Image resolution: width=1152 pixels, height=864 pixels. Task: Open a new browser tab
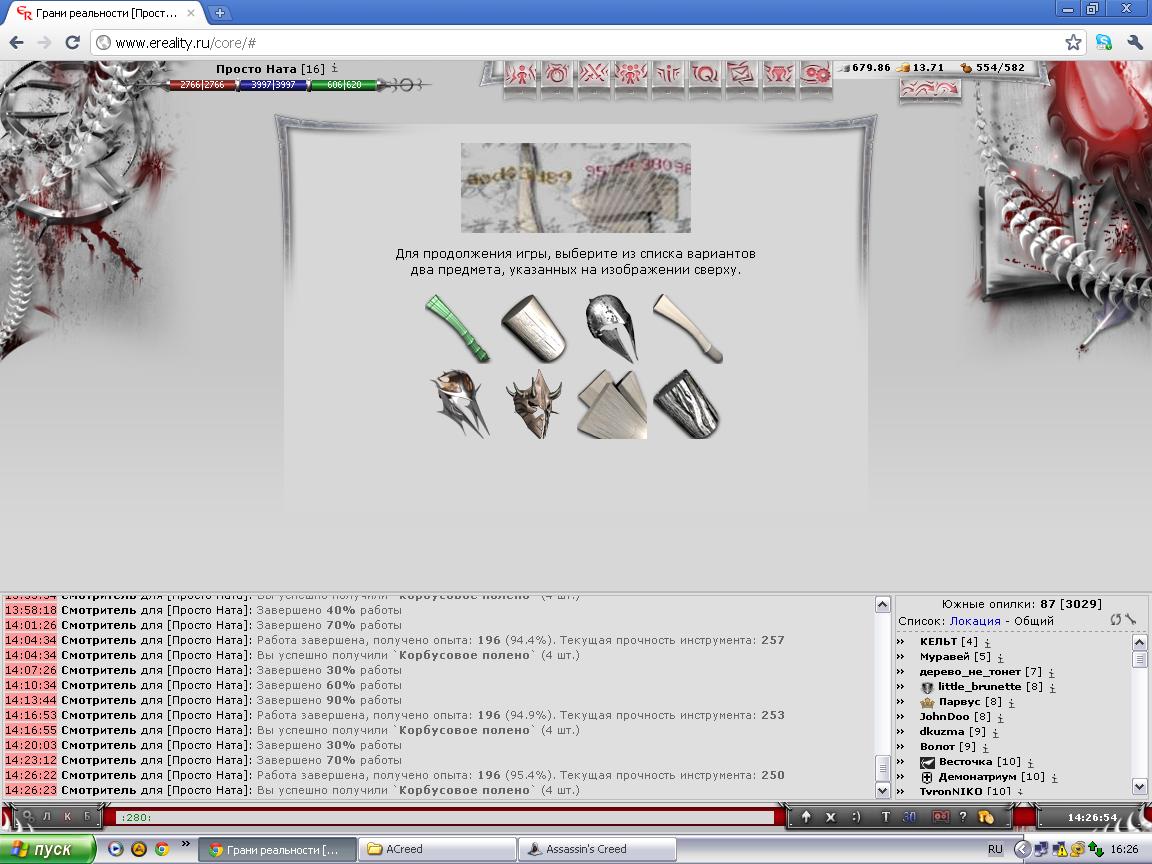tap(220, 13)
